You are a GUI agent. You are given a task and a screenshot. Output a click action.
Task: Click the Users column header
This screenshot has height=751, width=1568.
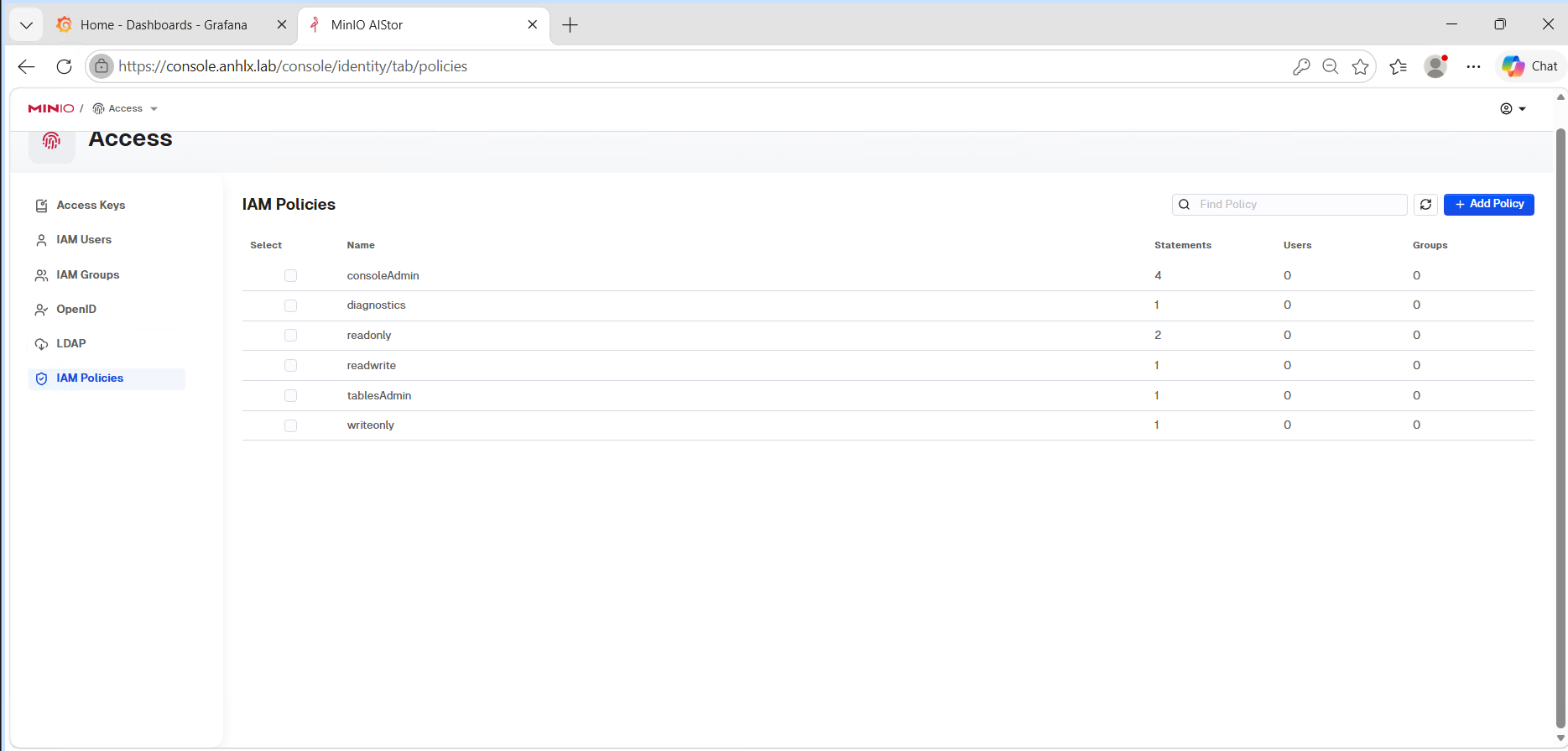(1297, 245)
